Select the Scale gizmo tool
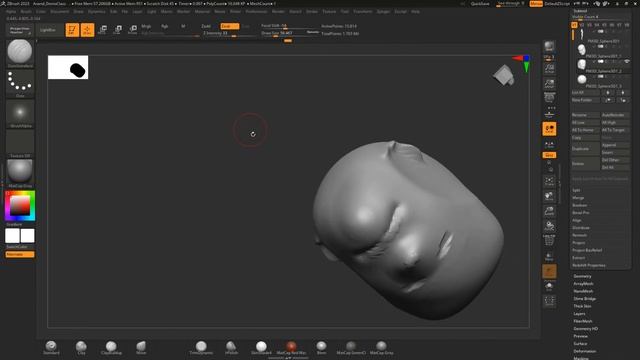640x360 pixels. 118,29
